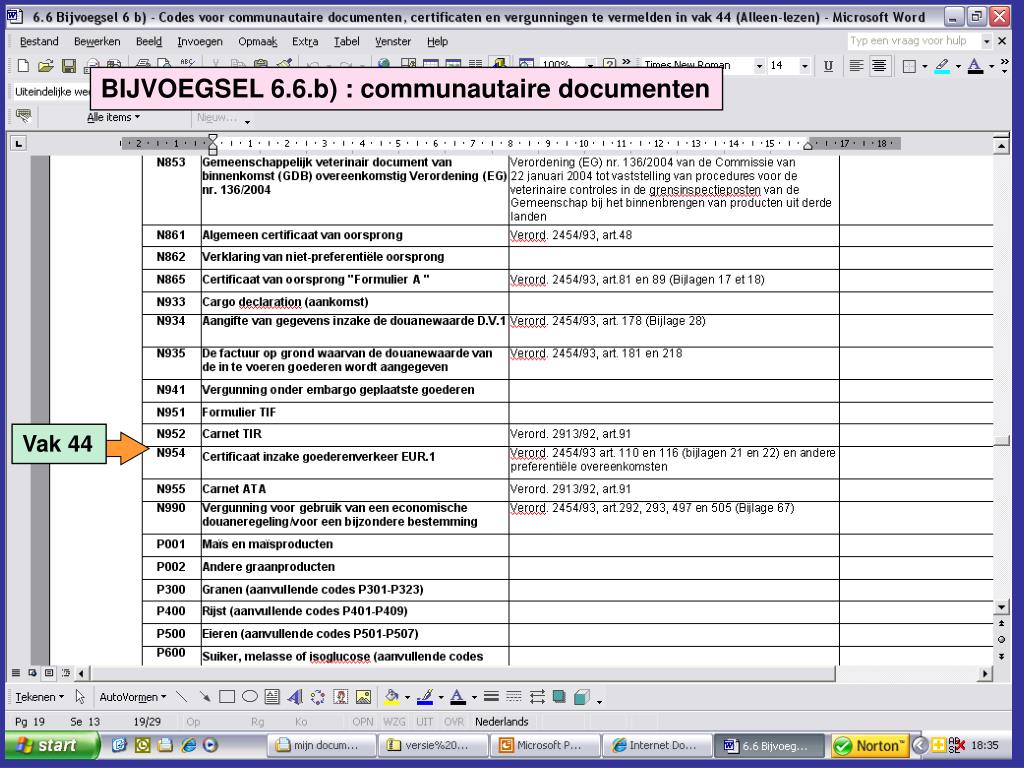Save the document with diskette icon
The height and width of the screenshot is (768, 1024).
tap(69, 65)
